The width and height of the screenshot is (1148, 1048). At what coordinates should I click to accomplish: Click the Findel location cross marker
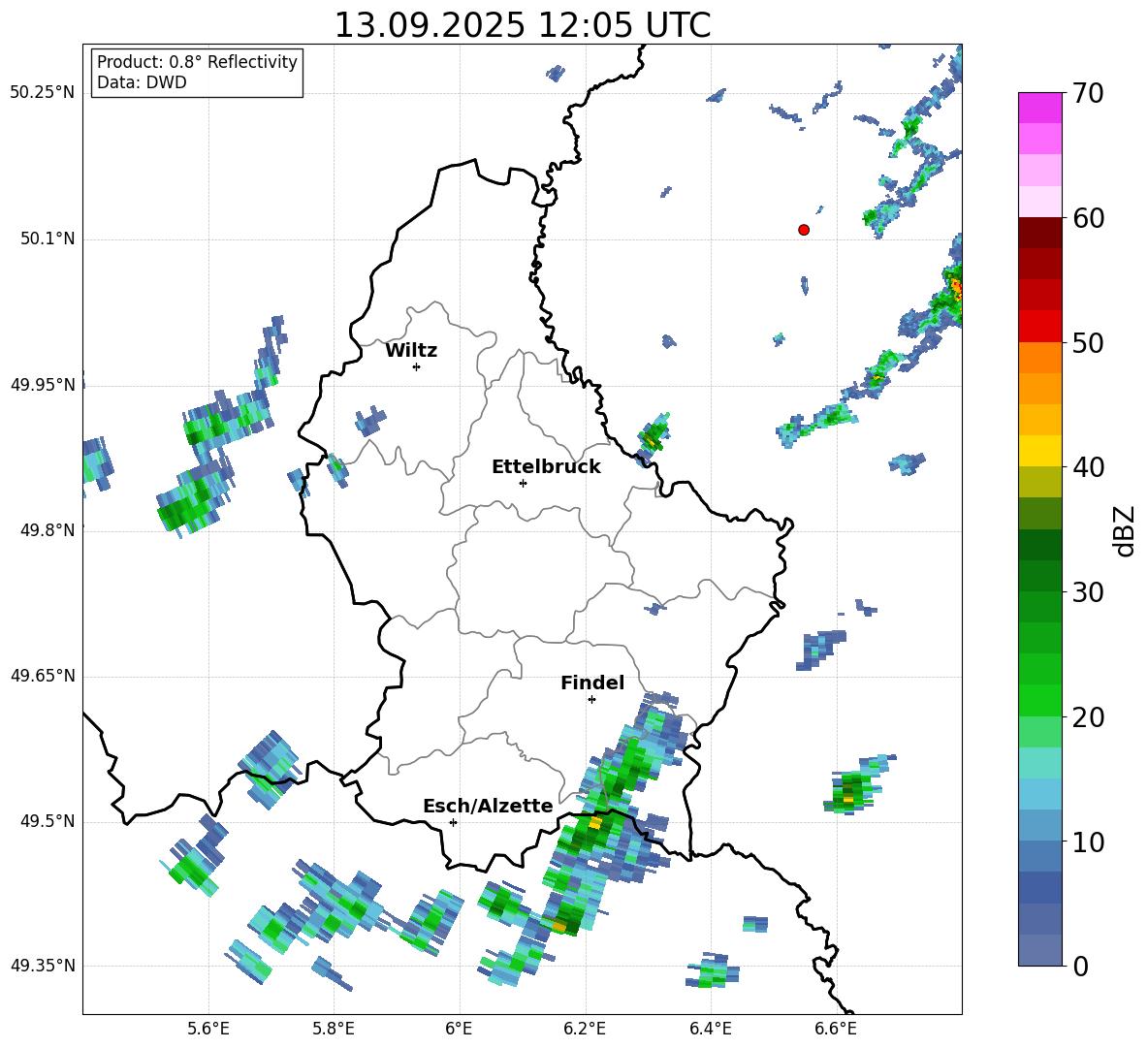tap(592, 700)
